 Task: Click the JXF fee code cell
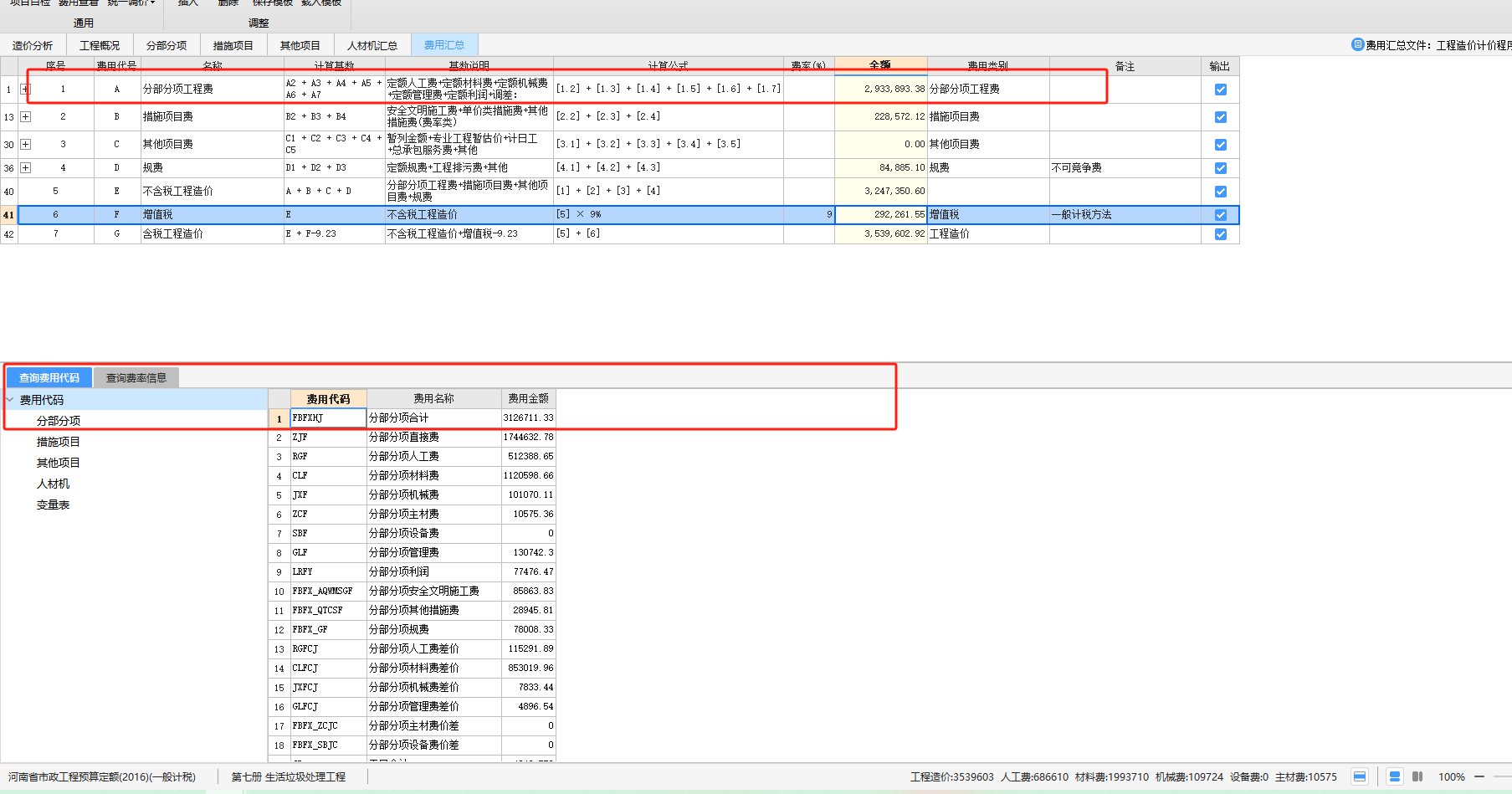tap(328, 494)
